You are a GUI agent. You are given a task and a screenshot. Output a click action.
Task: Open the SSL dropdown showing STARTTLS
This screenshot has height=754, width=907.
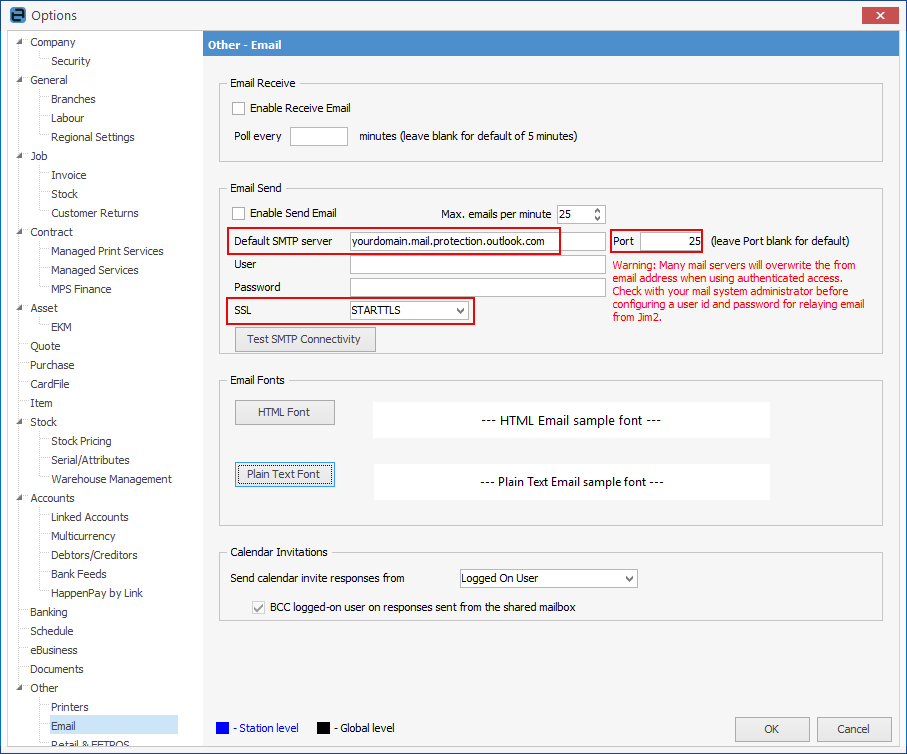pyautogui.click(x=408, y=311)
